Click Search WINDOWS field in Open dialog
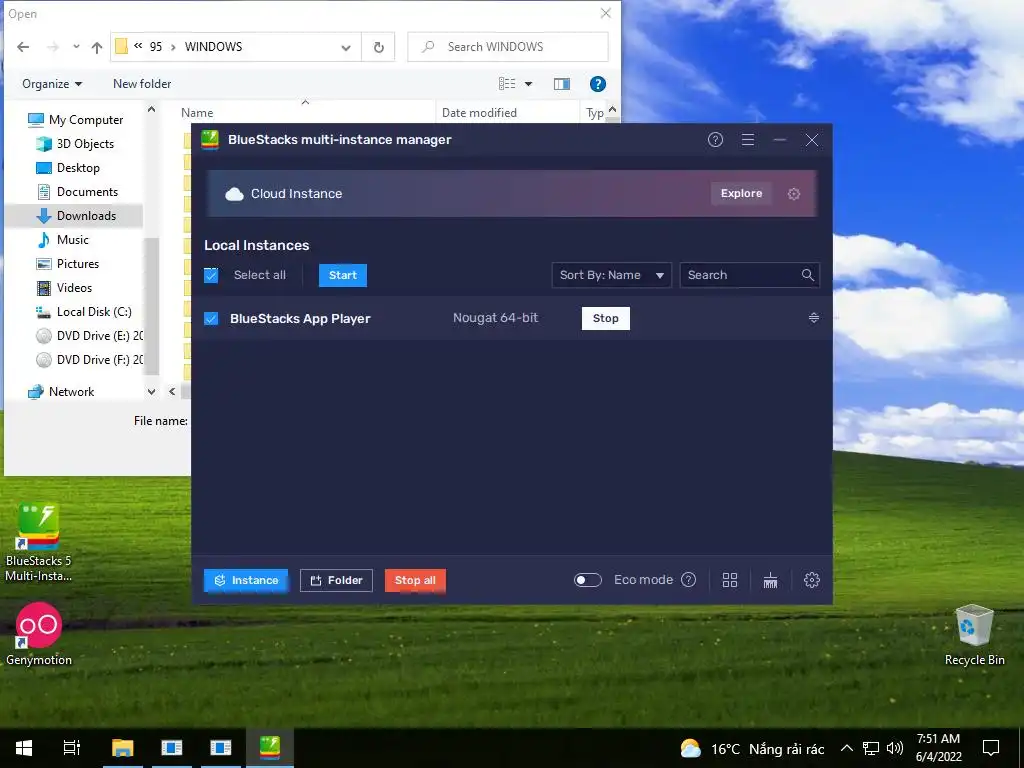Viewport: 1024px width, 768px height. coord(508,47)
